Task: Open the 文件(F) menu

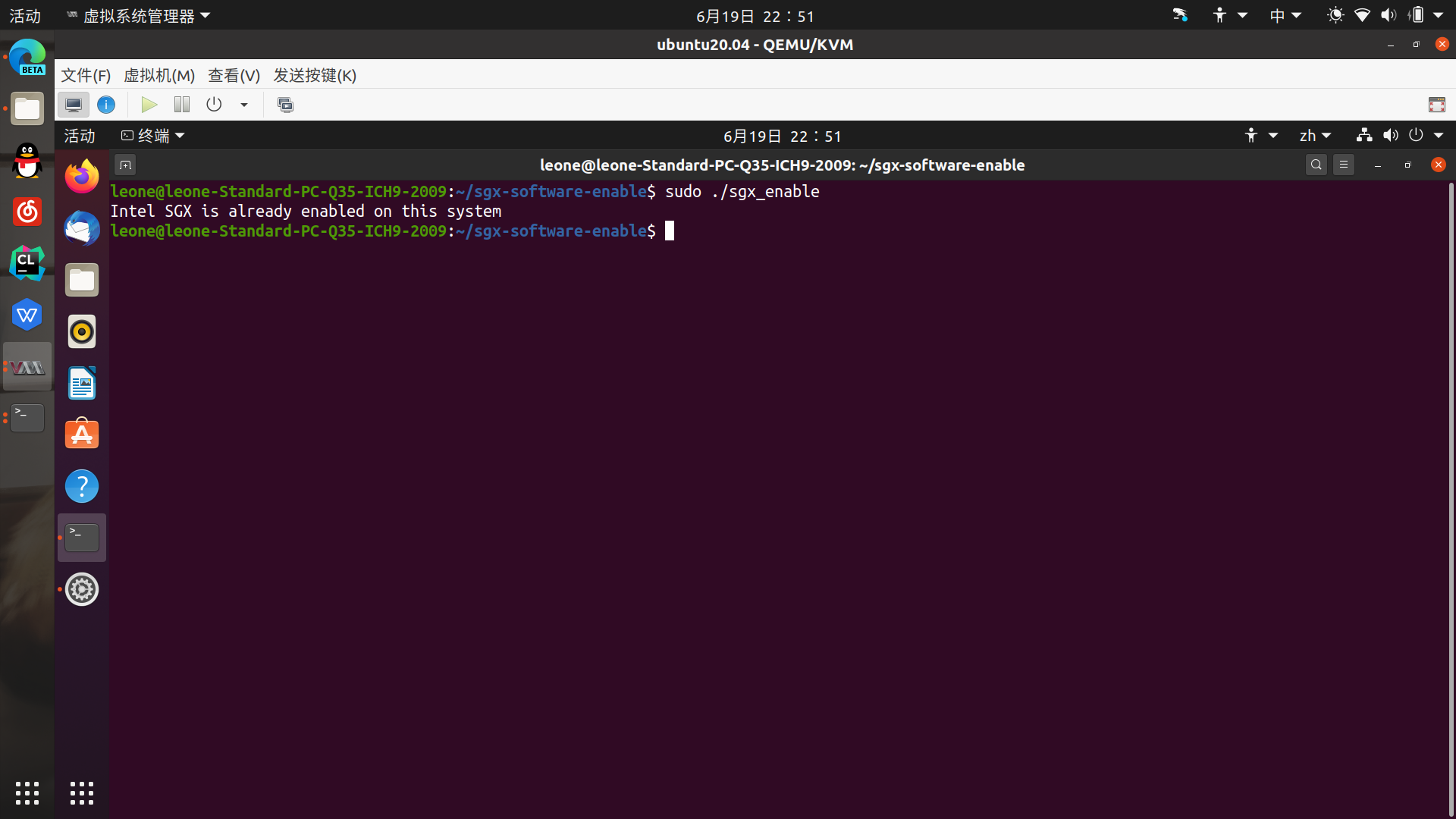Action: 86,75
